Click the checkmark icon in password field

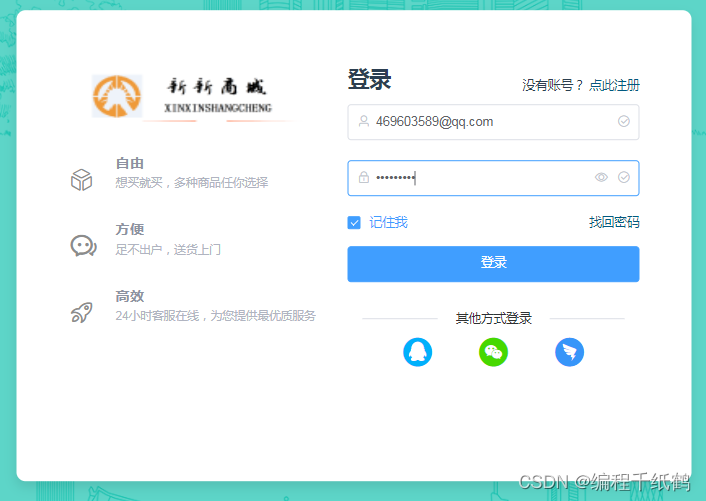tap(624, 177)
